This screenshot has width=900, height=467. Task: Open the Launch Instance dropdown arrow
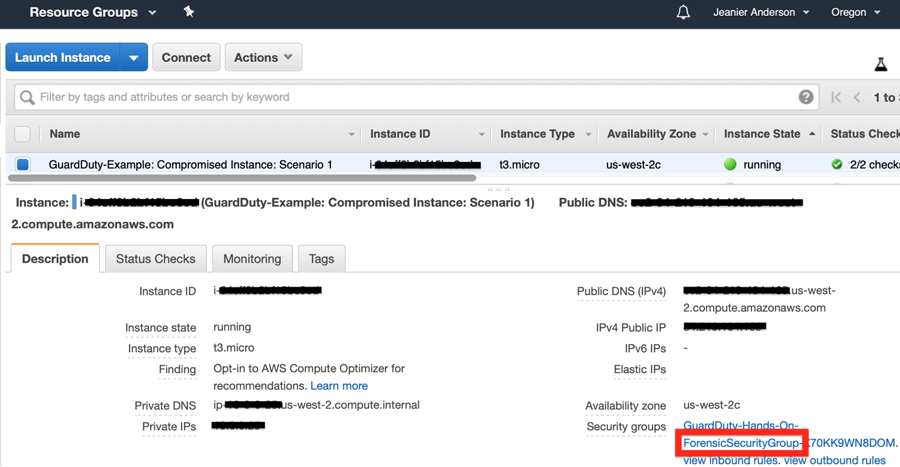pos(134,57)
